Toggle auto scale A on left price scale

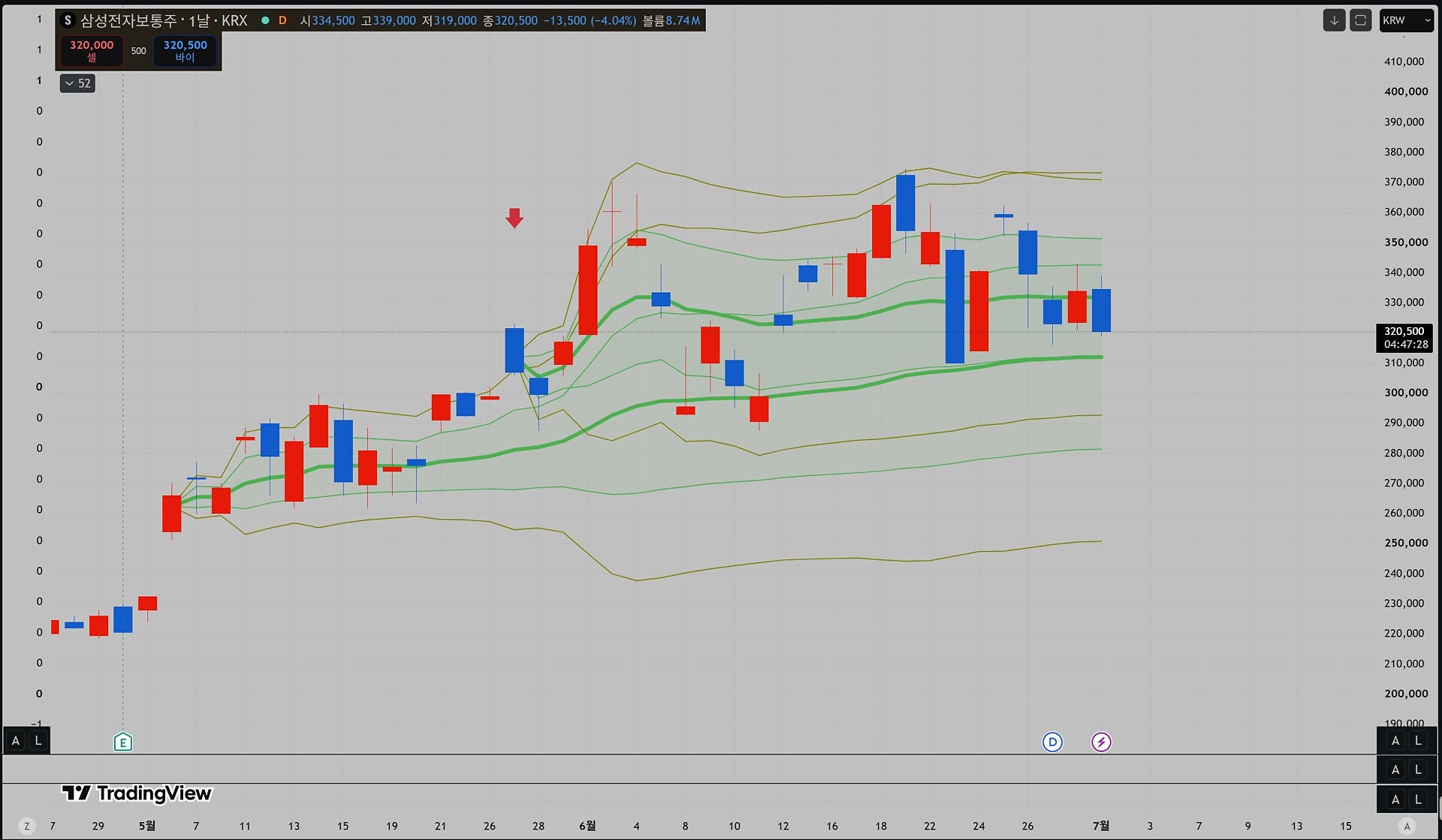(x=15, y=741)
